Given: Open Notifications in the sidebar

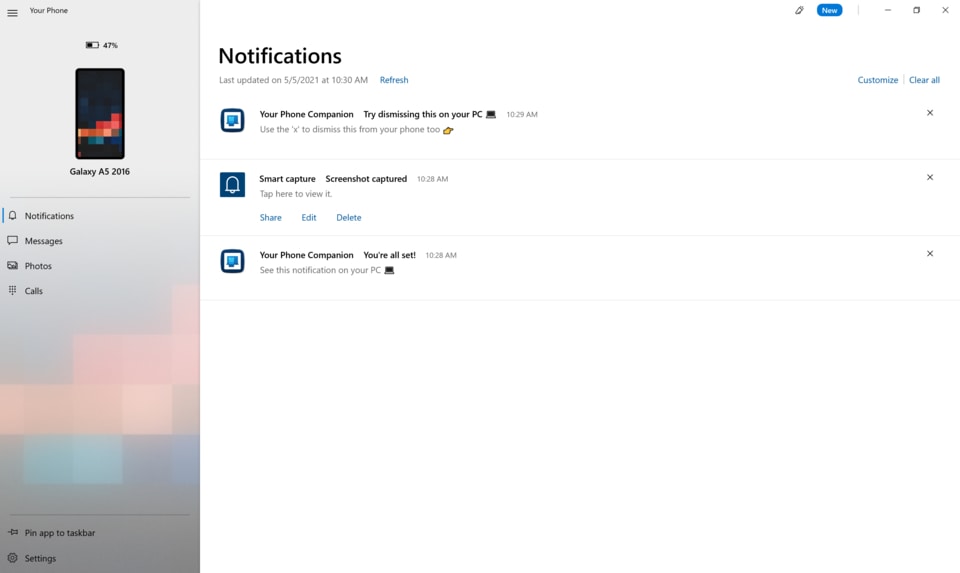Looking at the screenshot, I should pyautogui.click(x=100, y=215).
